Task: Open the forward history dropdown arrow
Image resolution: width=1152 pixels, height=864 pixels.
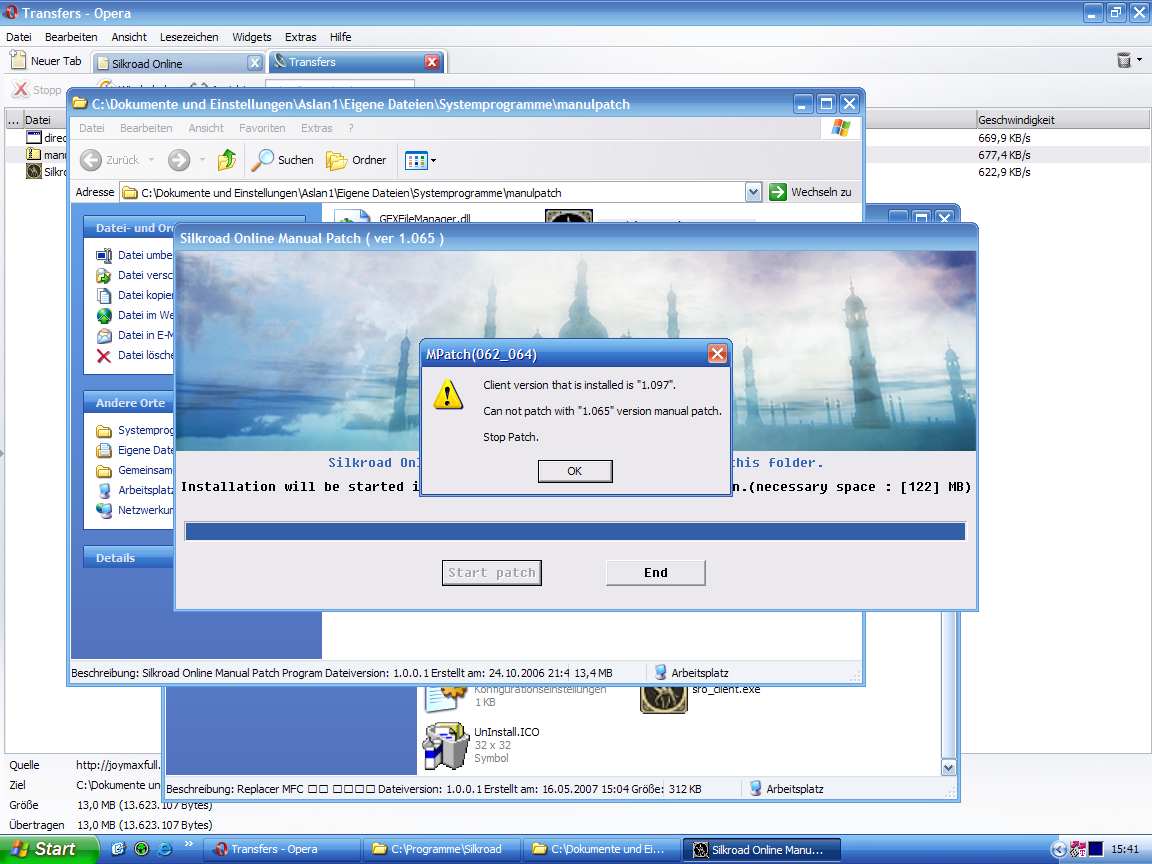Action: tap(202, 159)
